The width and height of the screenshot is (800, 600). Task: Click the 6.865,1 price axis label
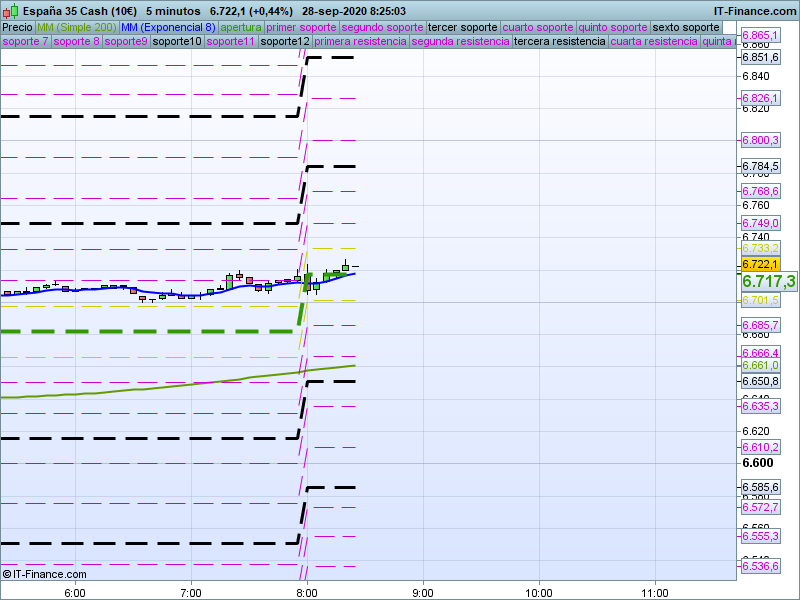pos(760,35)
